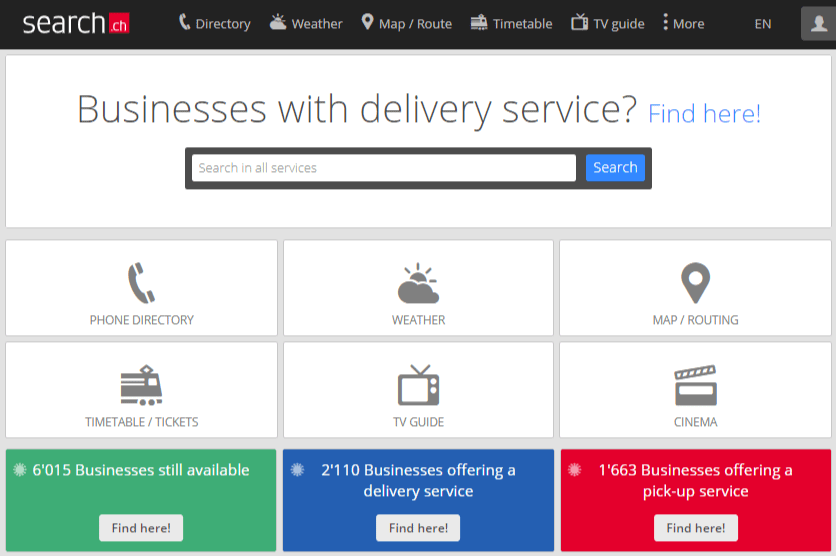Go to TV guide in top navigation
This screenshot has height=556, width=836.
[608, 23]
